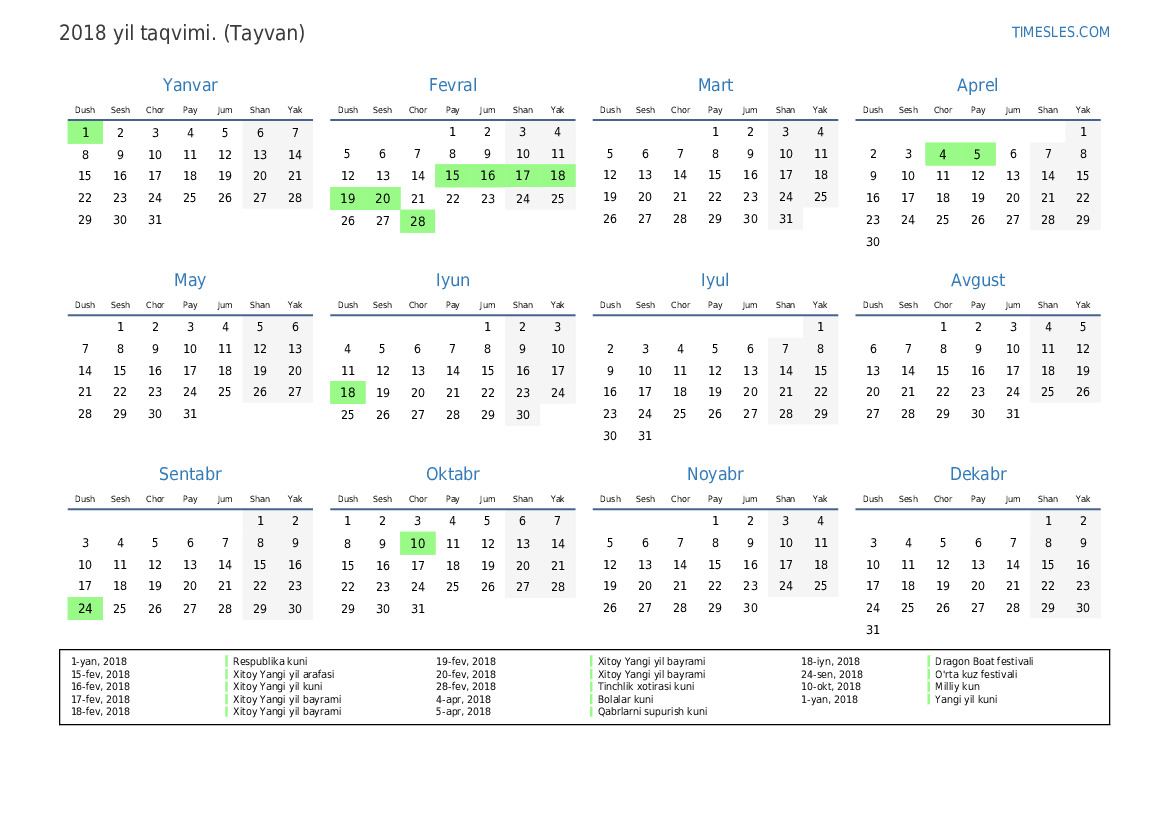This screenshot has height=827, width=1169.
Task: Select the Sentabr month heading
Action: pyautogui.click(x=190, y=474)
